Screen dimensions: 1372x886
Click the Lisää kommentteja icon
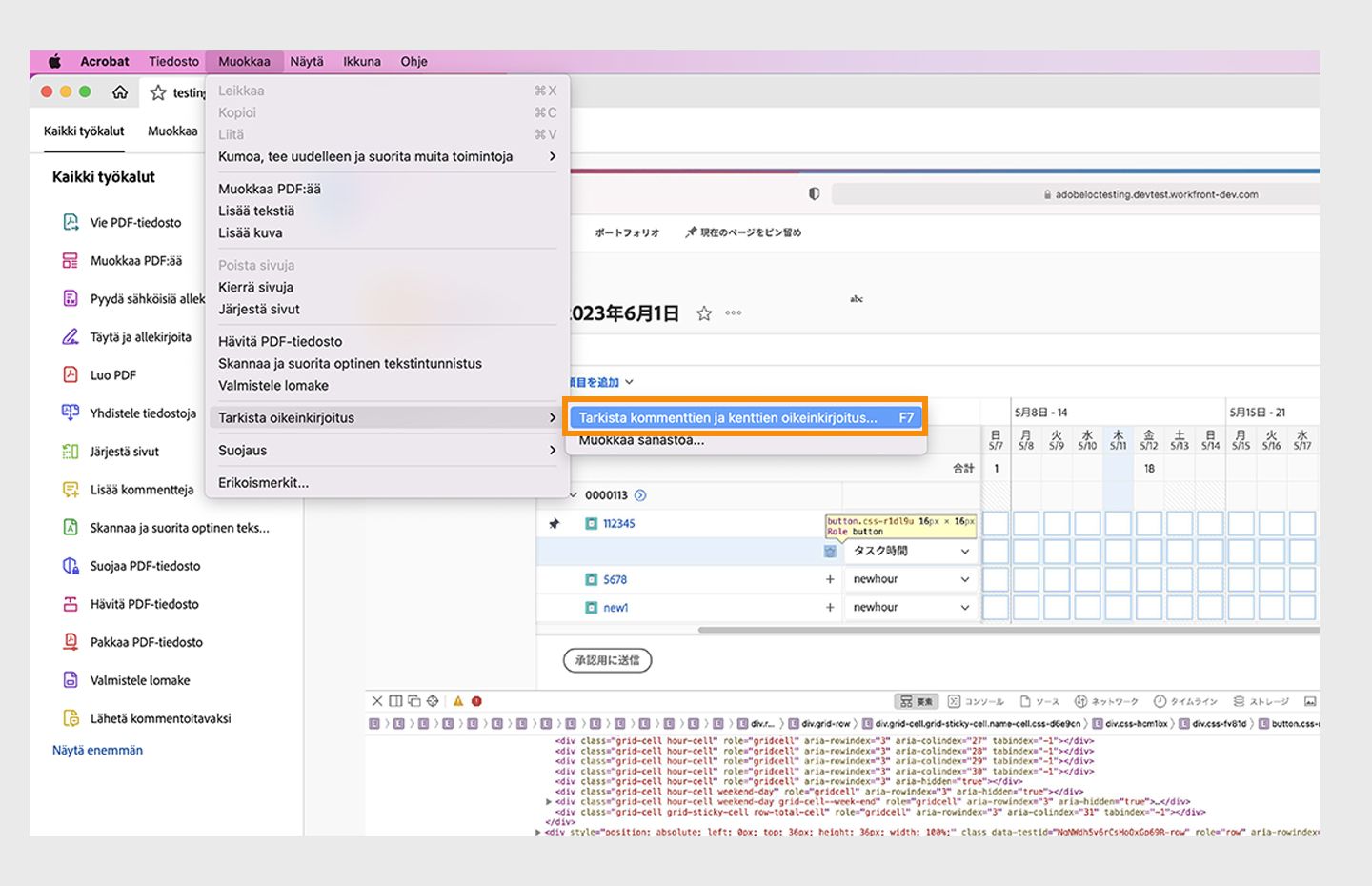tap(71, 489)
